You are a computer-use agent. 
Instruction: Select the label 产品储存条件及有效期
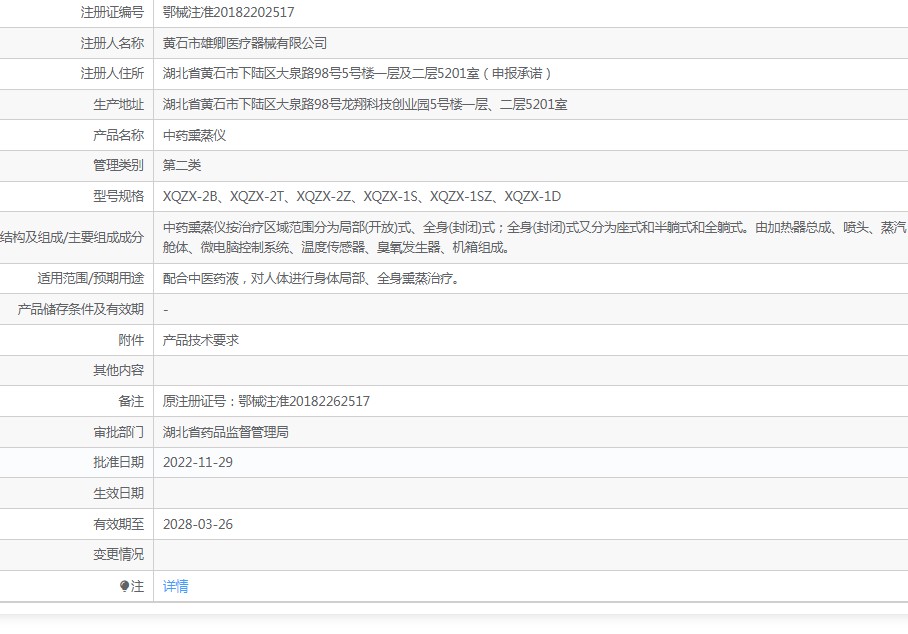point(80,309)
